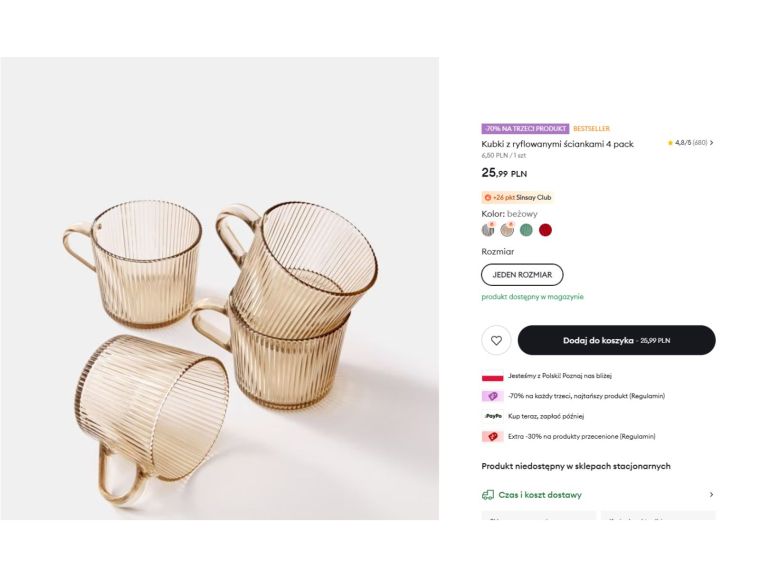Click the product image of glass mugs
This screenshot has height=570, width=760.
[x=219, y=288]
